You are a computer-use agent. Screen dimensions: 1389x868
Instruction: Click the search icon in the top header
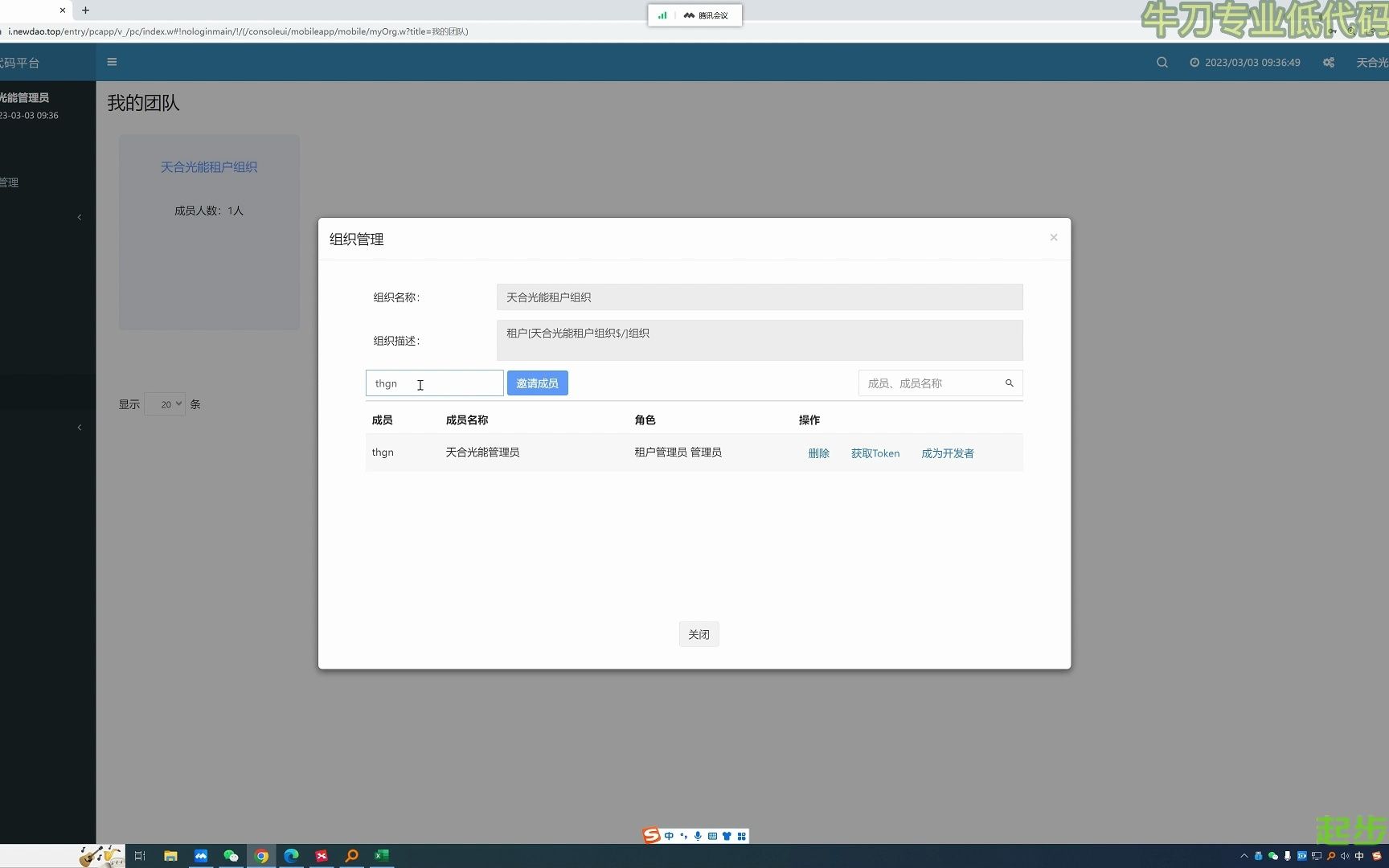pyautogui.click(x=1162, y=63)
